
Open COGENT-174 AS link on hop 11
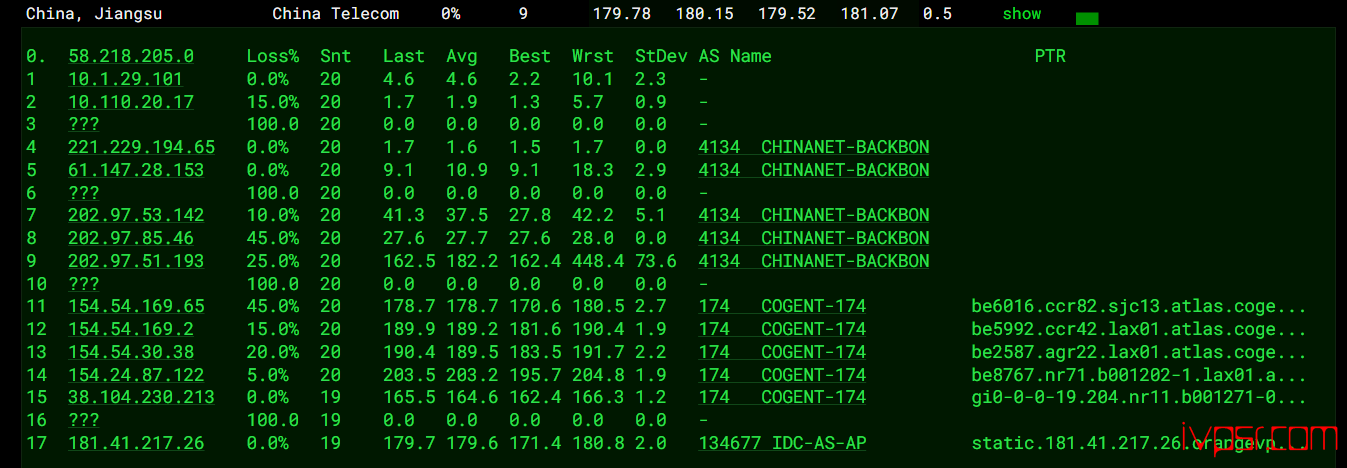782,306
